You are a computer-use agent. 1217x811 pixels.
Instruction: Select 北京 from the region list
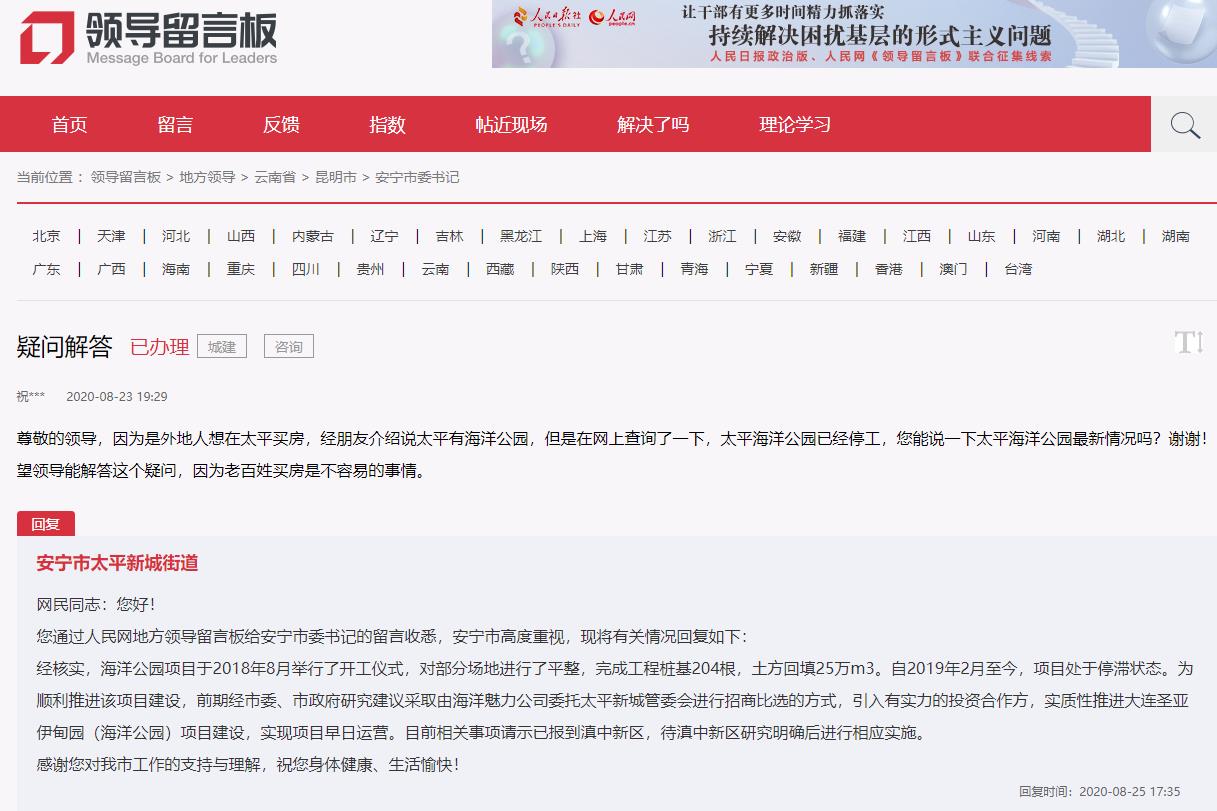pyautogui.click(x=46, y=236)
